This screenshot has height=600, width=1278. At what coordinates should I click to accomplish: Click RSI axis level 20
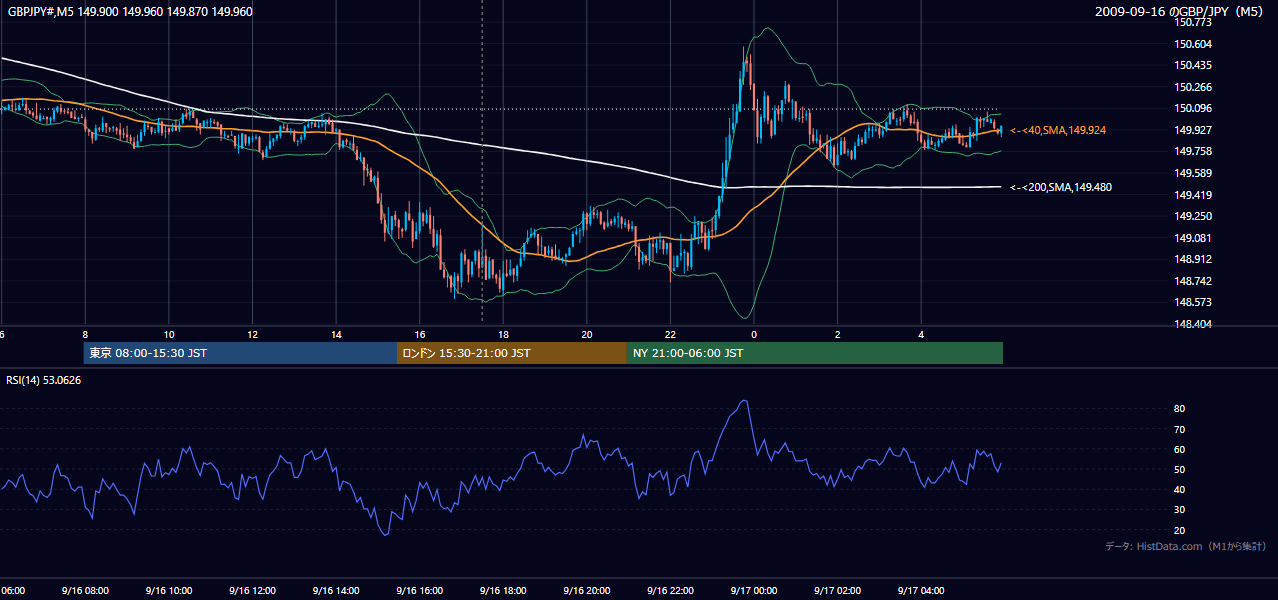[x=1180, y=530]
